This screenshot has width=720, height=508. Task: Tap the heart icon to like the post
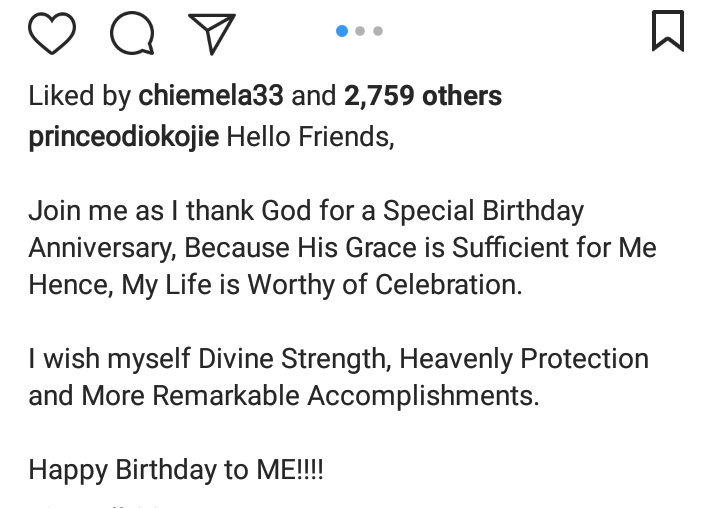coord(52,34)
